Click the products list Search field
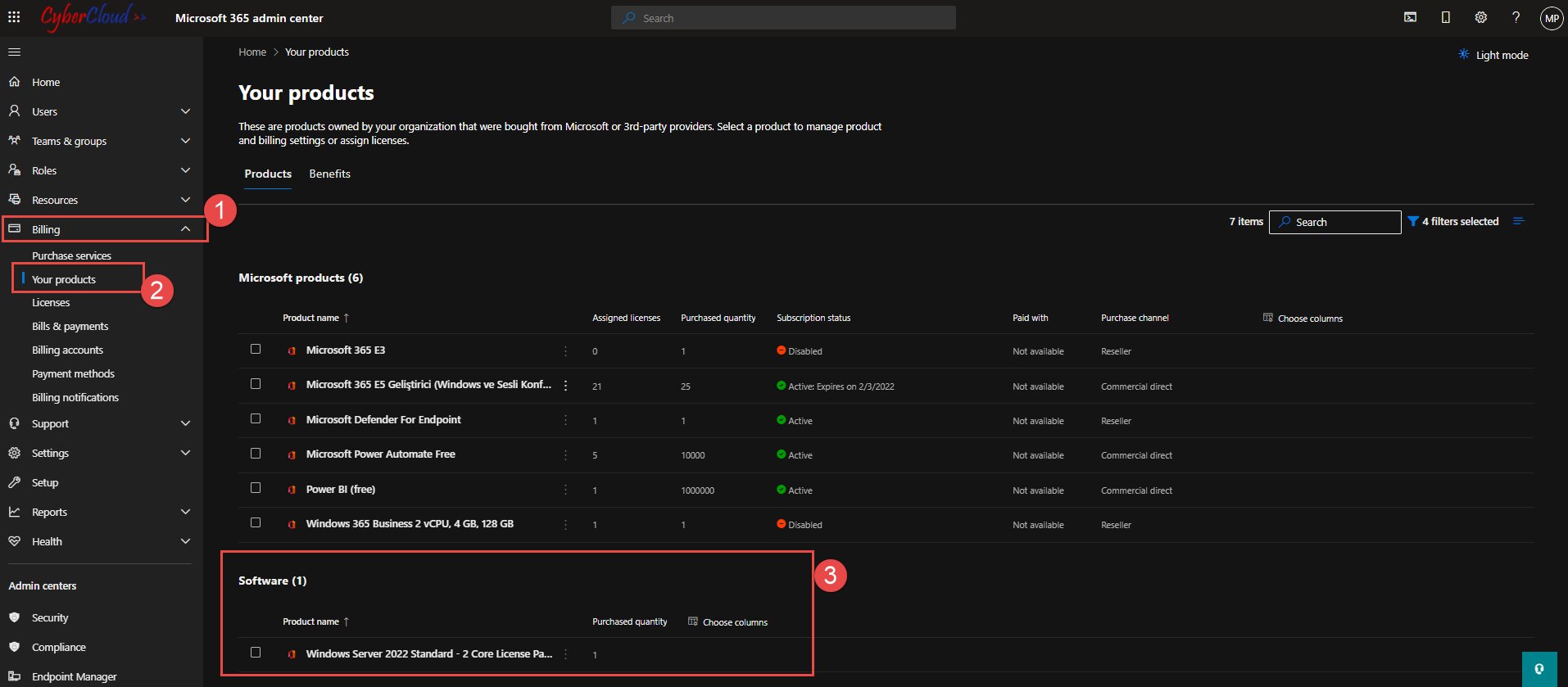The width and height of the screenshot is (1568, 687). pos(1335,222)
